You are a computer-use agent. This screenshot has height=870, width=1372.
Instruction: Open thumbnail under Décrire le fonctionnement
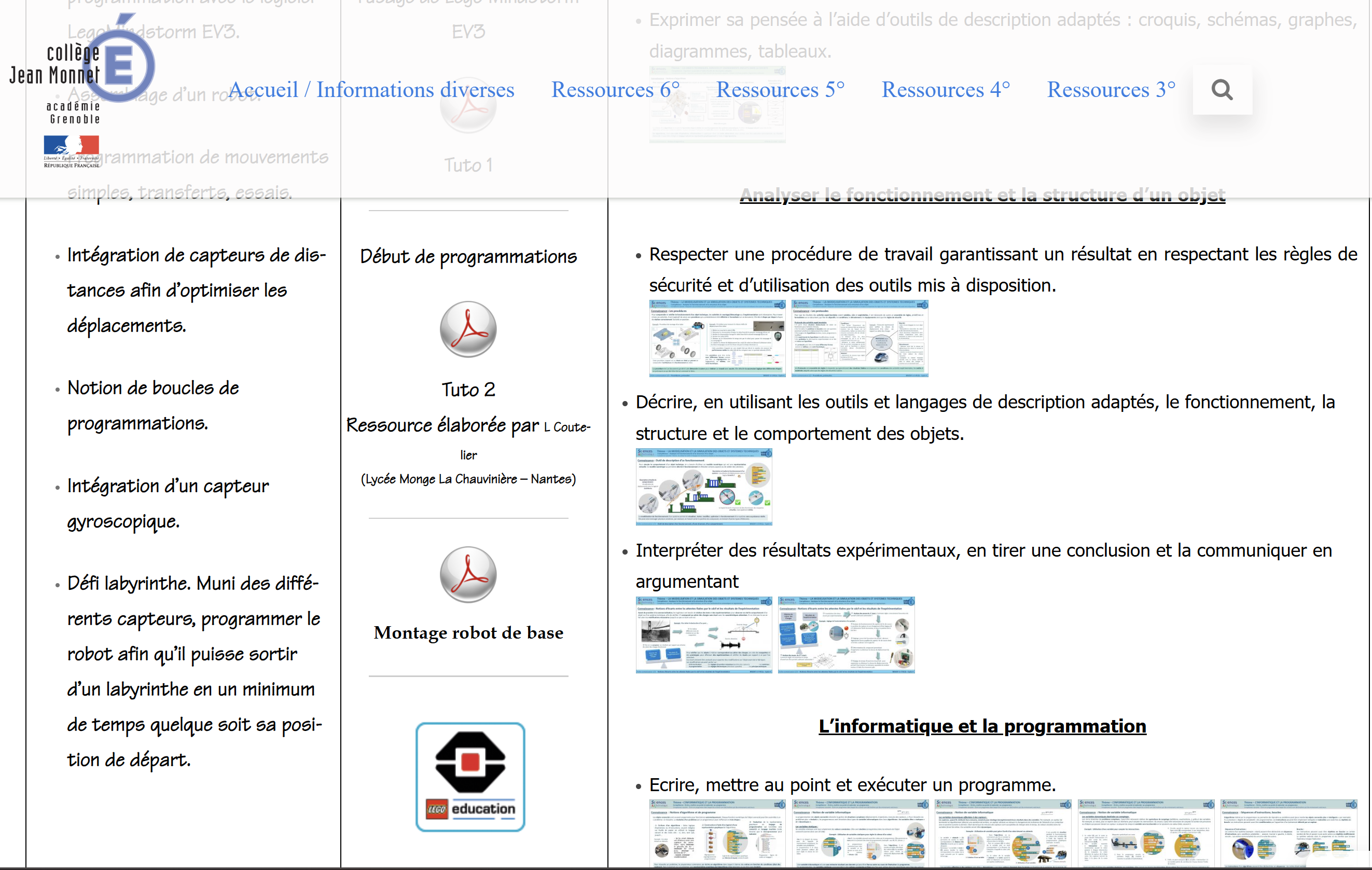pyautogui.click(x=704, y=487)
